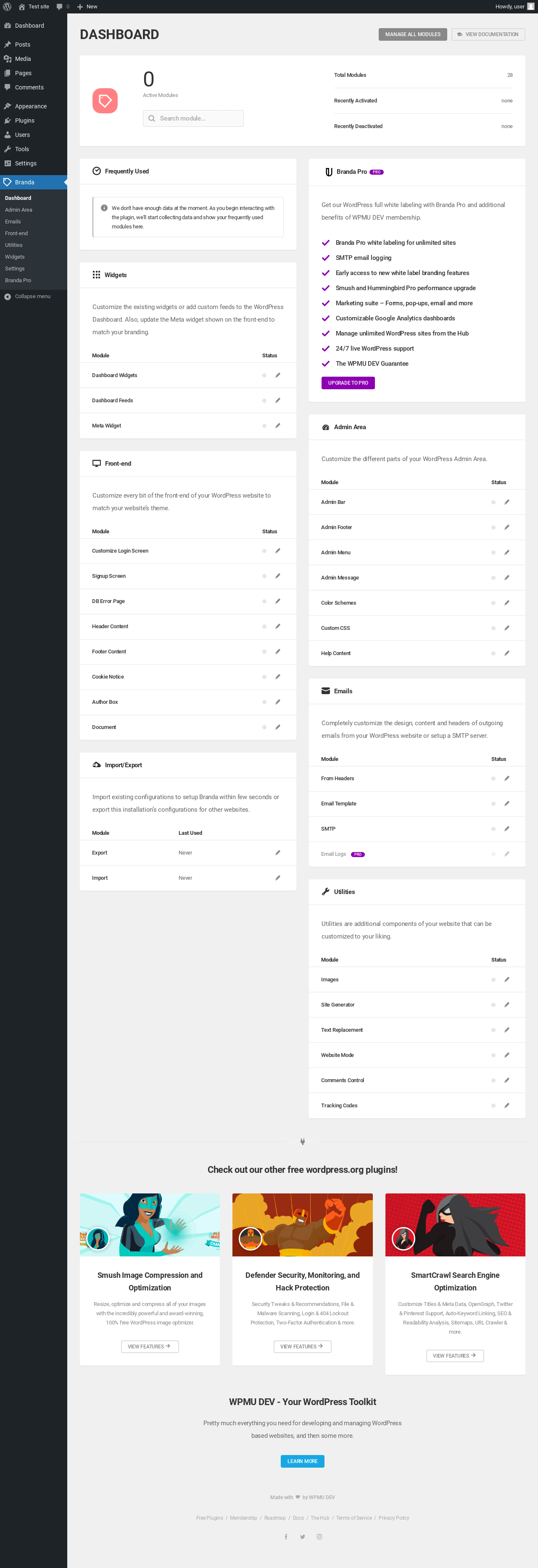Click the pencil icon for Dashboard Widgets
This screenshot has height=1568, width=538.
278,375
